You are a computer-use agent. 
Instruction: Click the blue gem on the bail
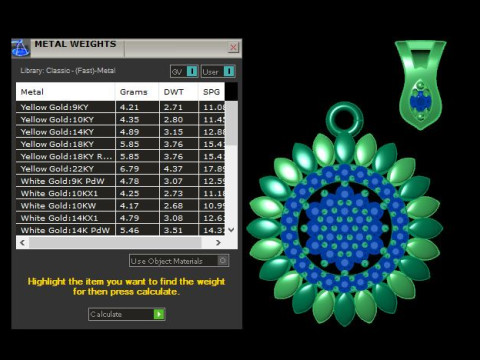pyautogui.click(x=421, y=101)
